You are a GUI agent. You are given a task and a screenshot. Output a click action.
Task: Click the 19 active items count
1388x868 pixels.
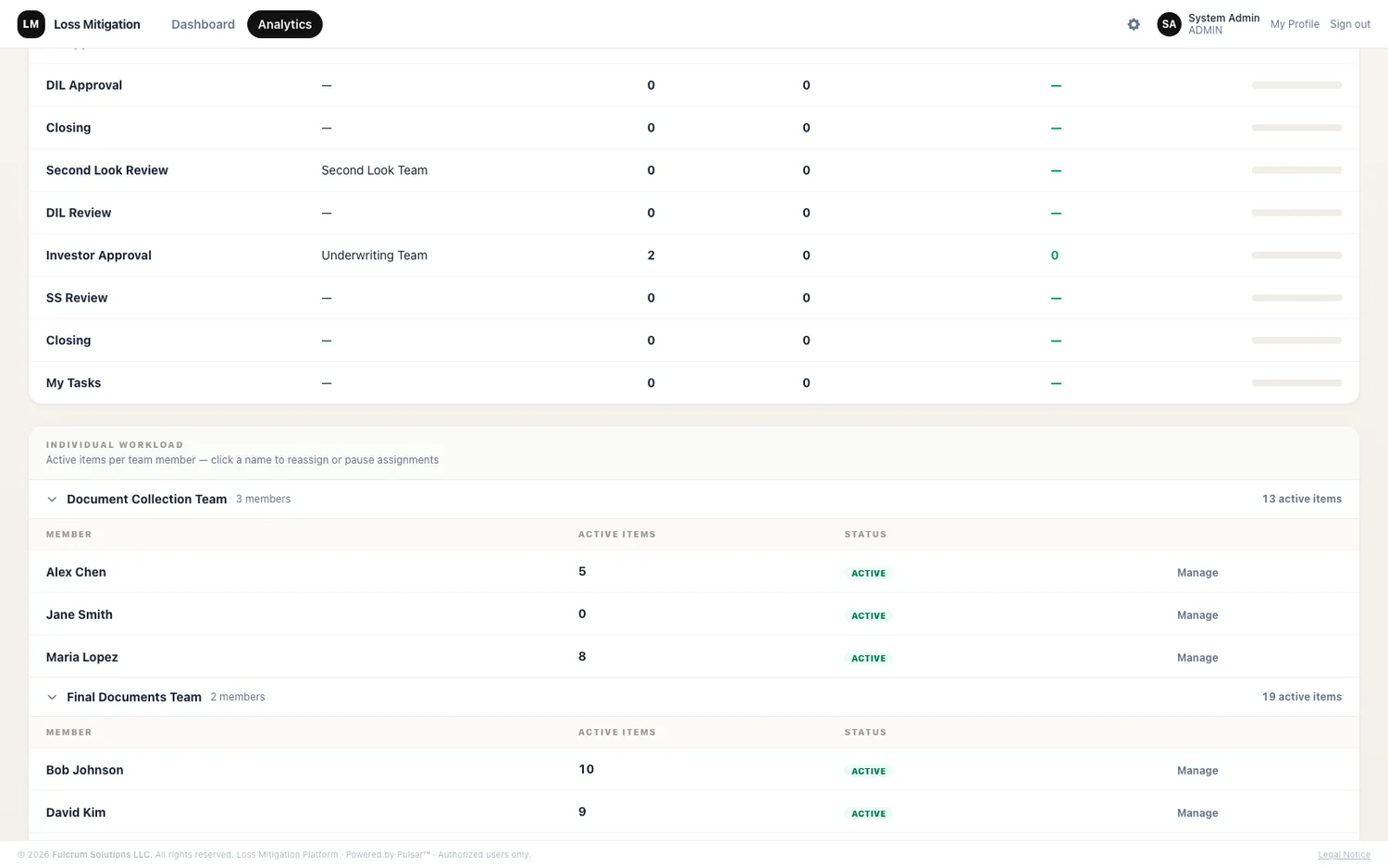(1302, 697)
